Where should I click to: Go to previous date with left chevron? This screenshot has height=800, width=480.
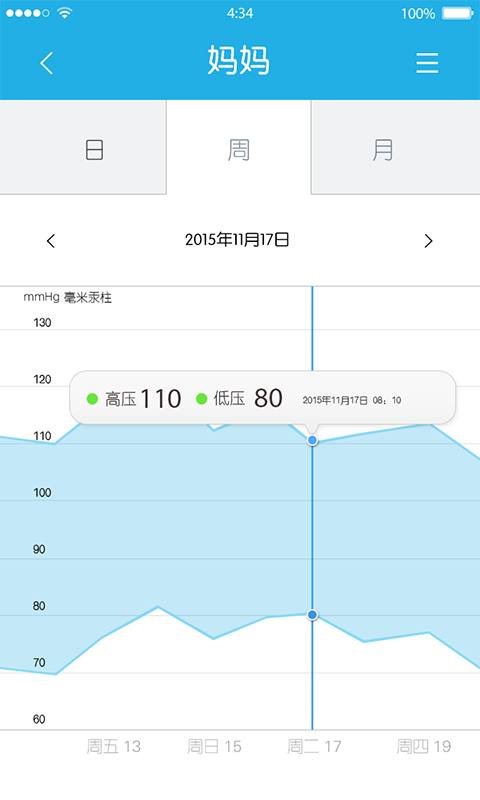tap(50, 241)
